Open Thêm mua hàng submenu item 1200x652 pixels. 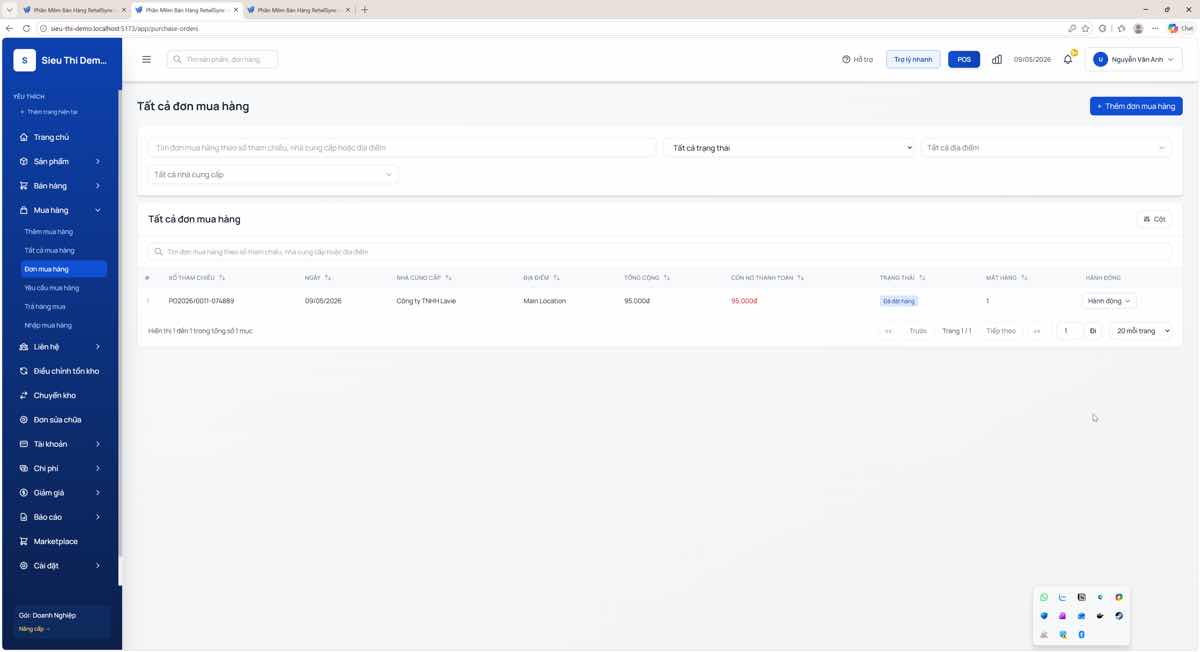click(x=49, y=232)
